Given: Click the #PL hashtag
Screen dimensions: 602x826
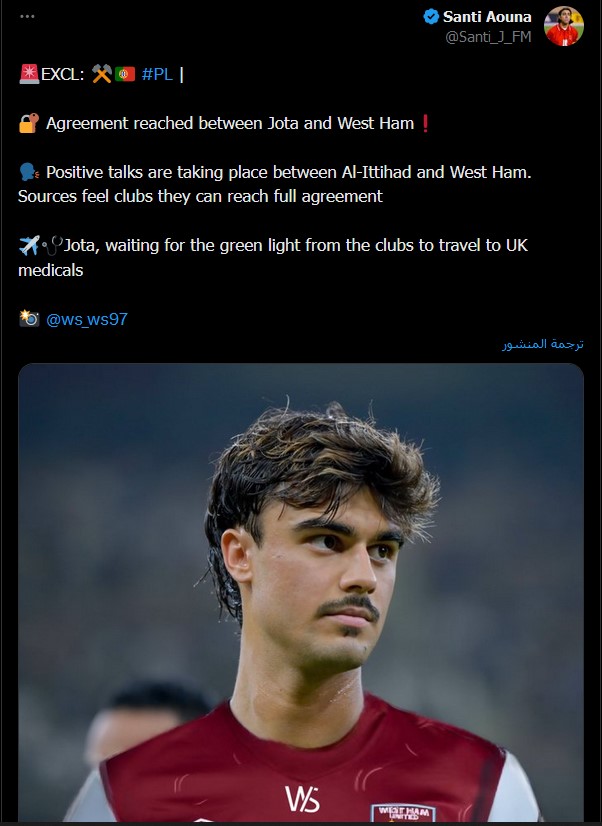Looking at the screenshot, I should pos(157,74).
